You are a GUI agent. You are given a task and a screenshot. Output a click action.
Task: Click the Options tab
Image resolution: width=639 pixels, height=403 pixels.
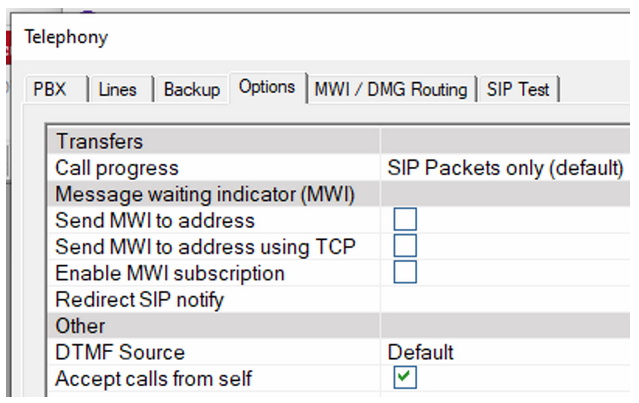[x=266, y=87]
